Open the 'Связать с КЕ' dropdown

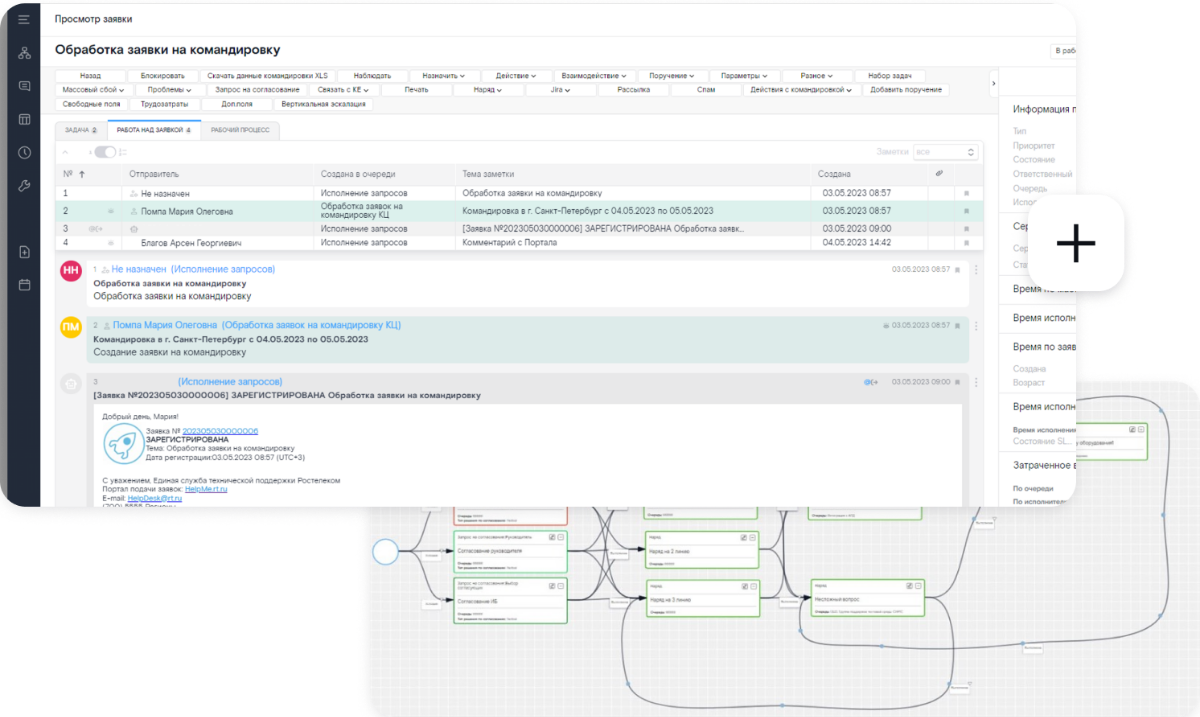[x=344, y=90]
